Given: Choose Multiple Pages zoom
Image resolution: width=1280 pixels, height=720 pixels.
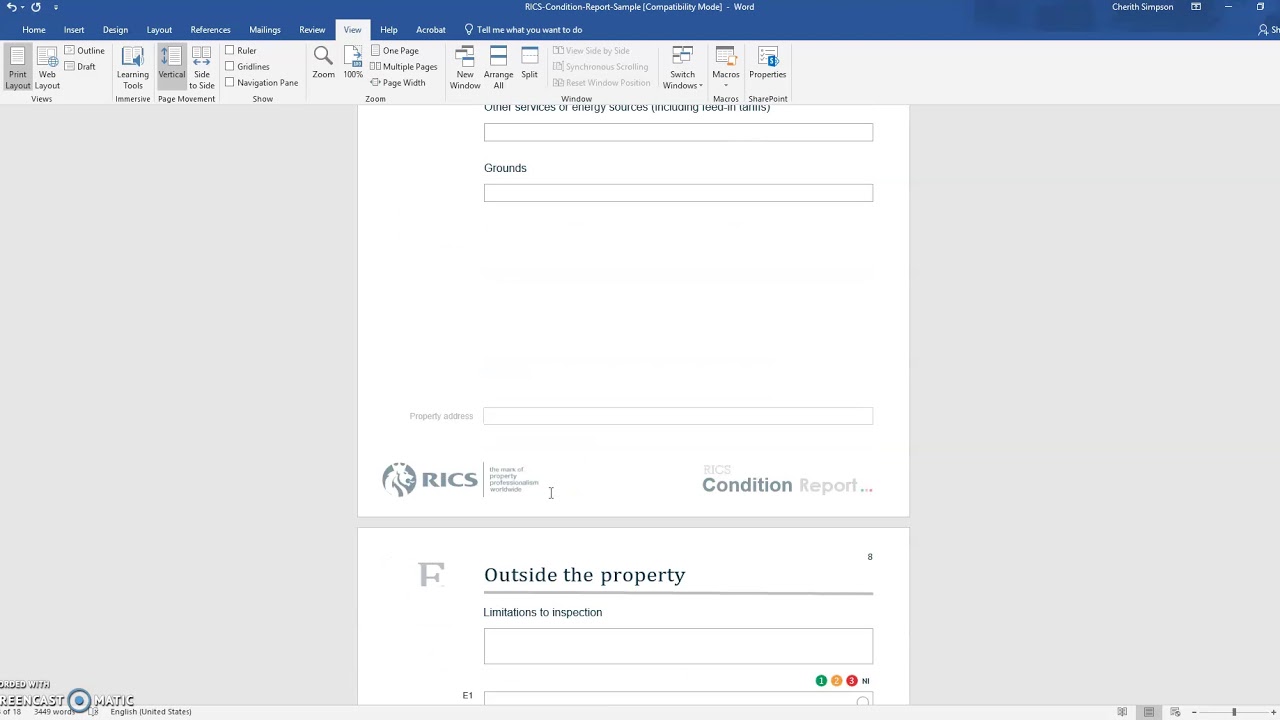Looking at the screenshot, I should click(404, 67).
